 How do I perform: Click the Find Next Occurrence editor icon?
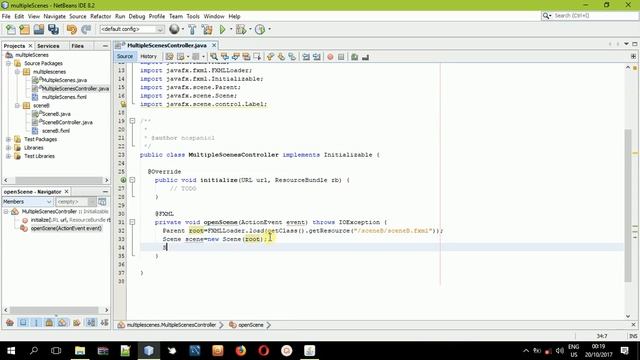point(236,57)
